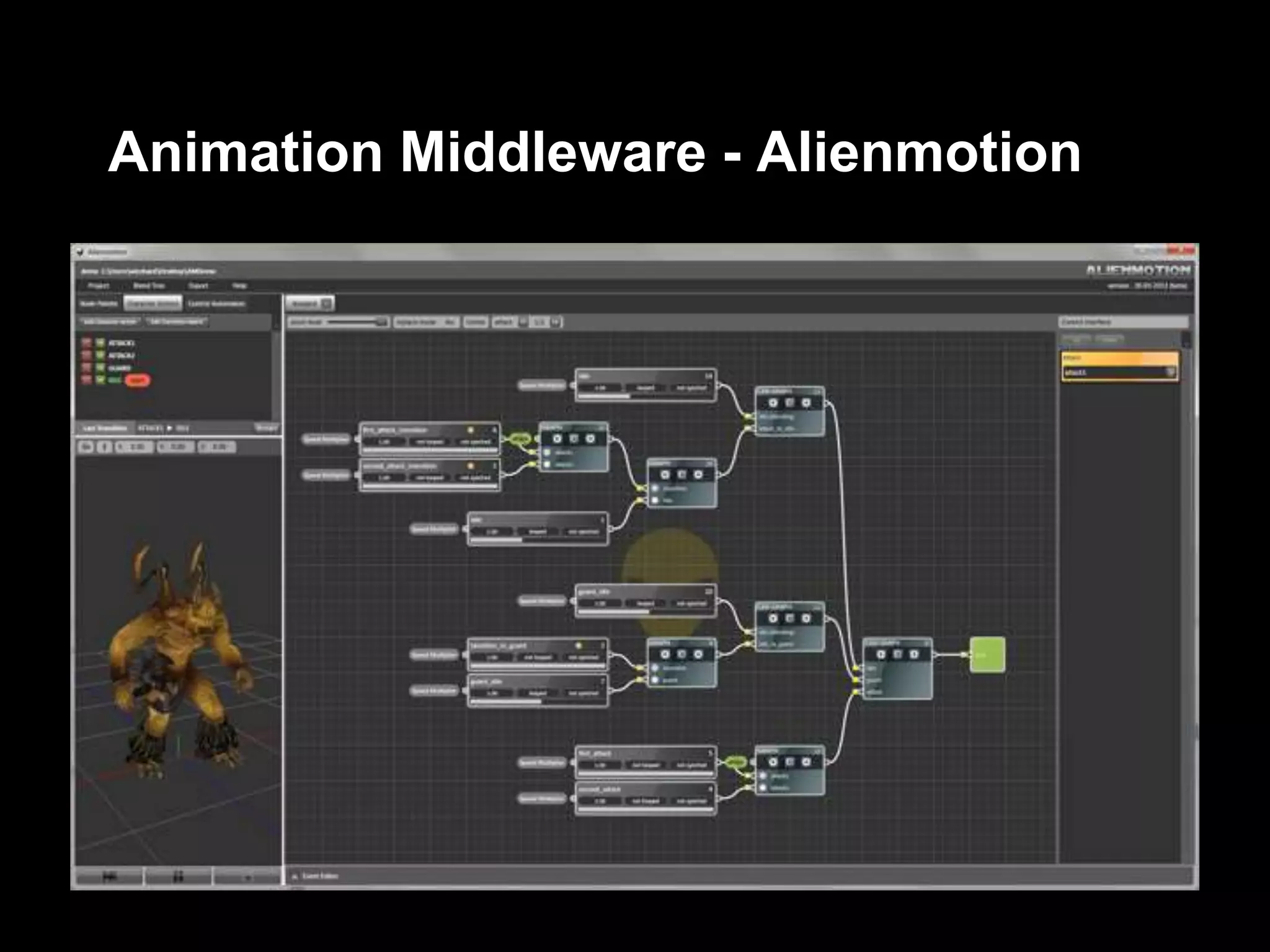Image resolution: width=1270 pixels, height=952 pixels.
Task: Open loop mode dropdown on first_attack clip node
Action: (646, 765)
